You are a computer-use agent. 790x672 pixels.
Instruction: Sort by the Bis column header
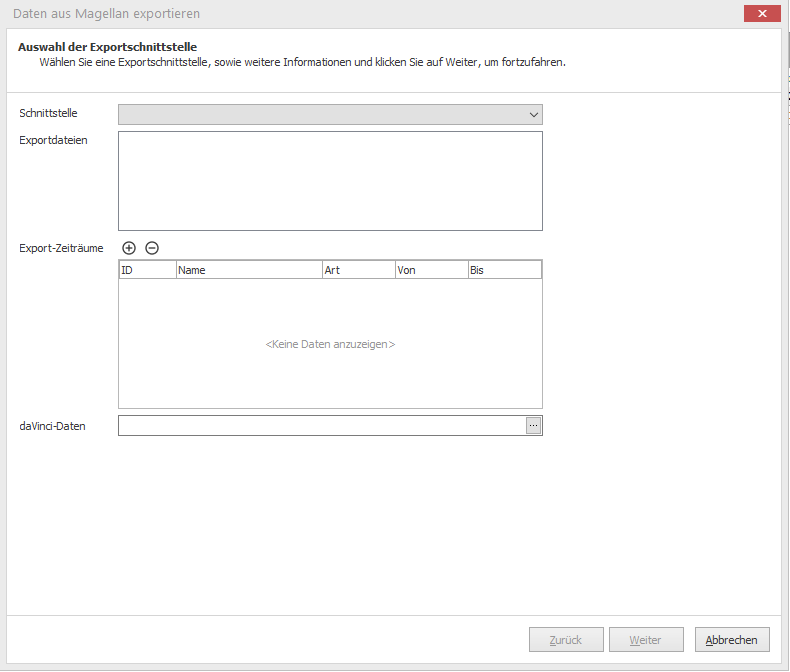click(504, 270)
